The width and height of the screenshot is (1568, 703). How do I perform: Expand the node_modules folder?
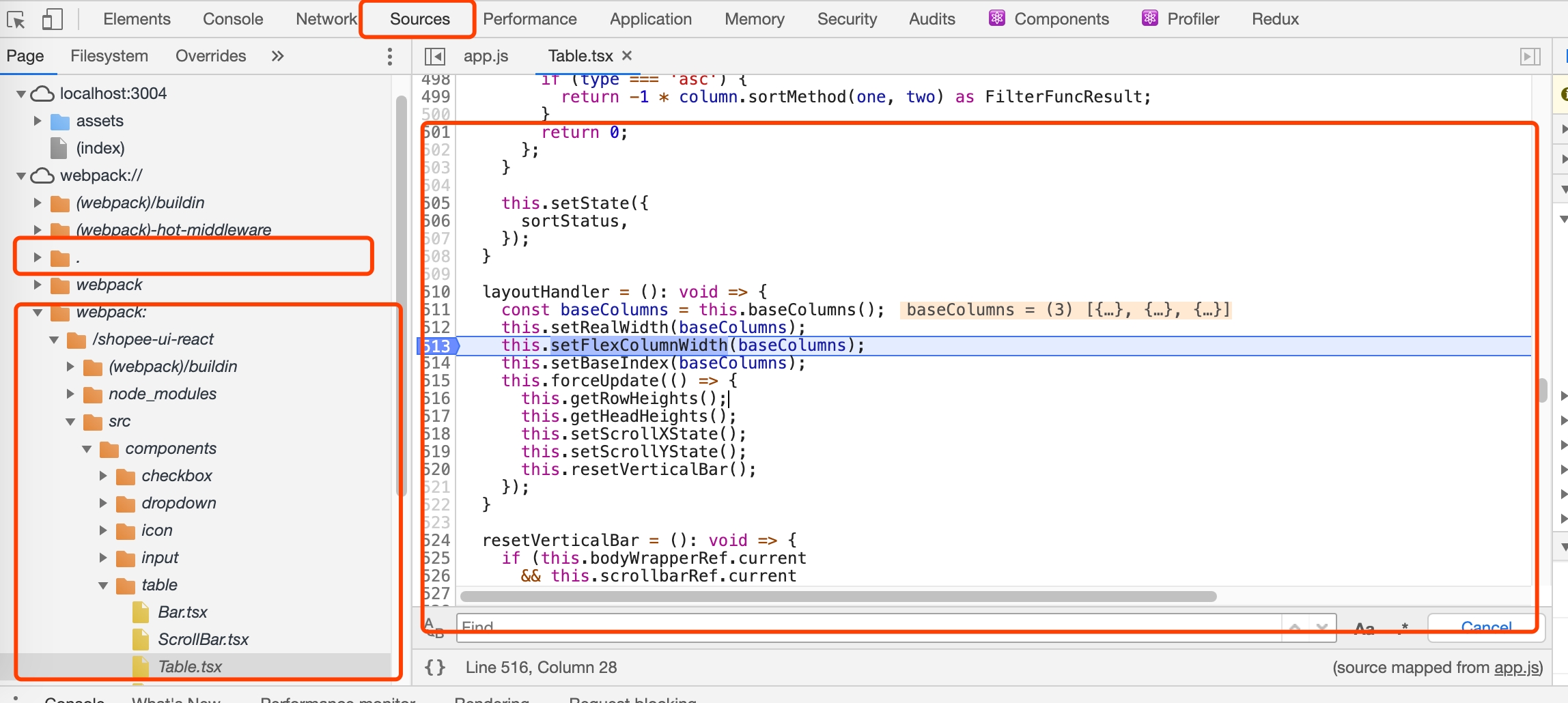70,394
